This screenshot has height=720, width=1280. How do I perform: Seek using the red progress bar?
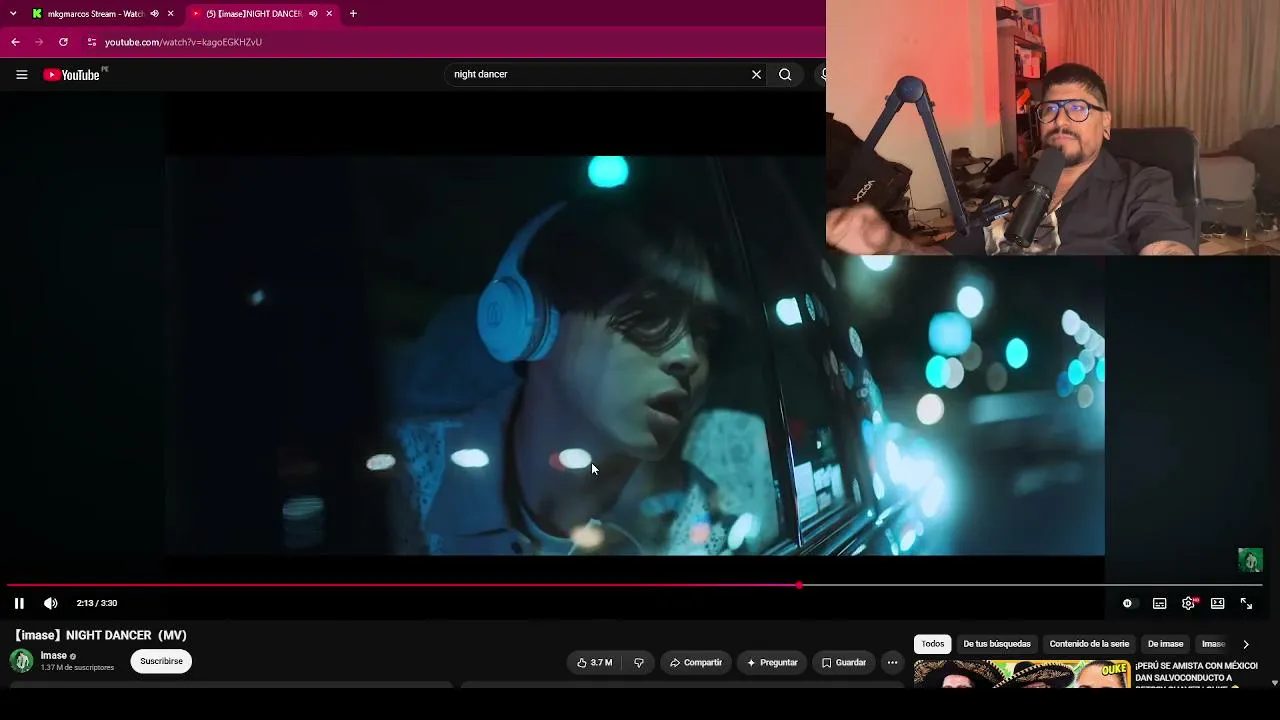(634, 585)
